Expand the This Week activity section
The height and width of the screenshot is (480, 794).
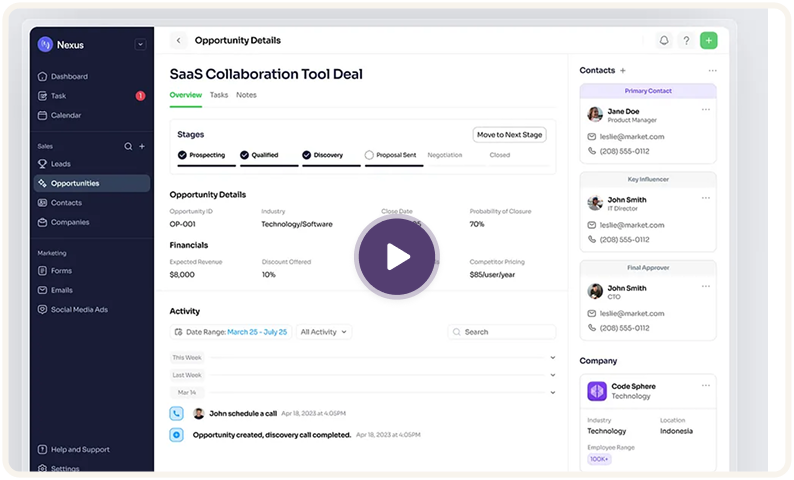point(552,357)
